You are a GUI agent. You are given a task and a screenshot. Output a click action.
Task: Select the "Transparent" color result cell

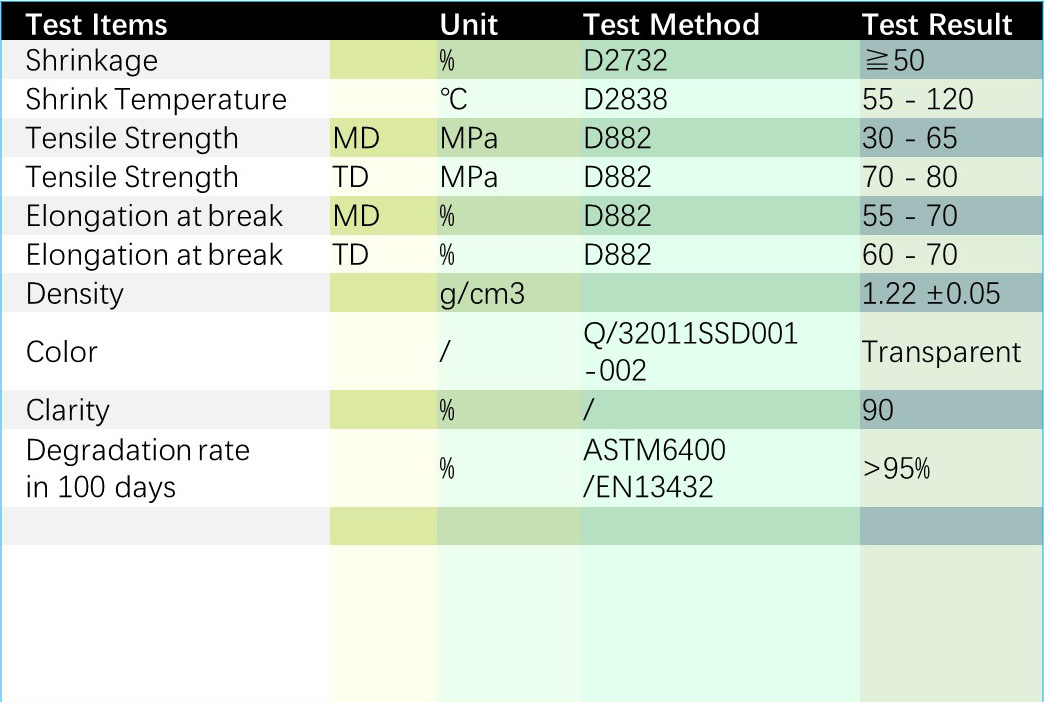click(x=941, y=352)
